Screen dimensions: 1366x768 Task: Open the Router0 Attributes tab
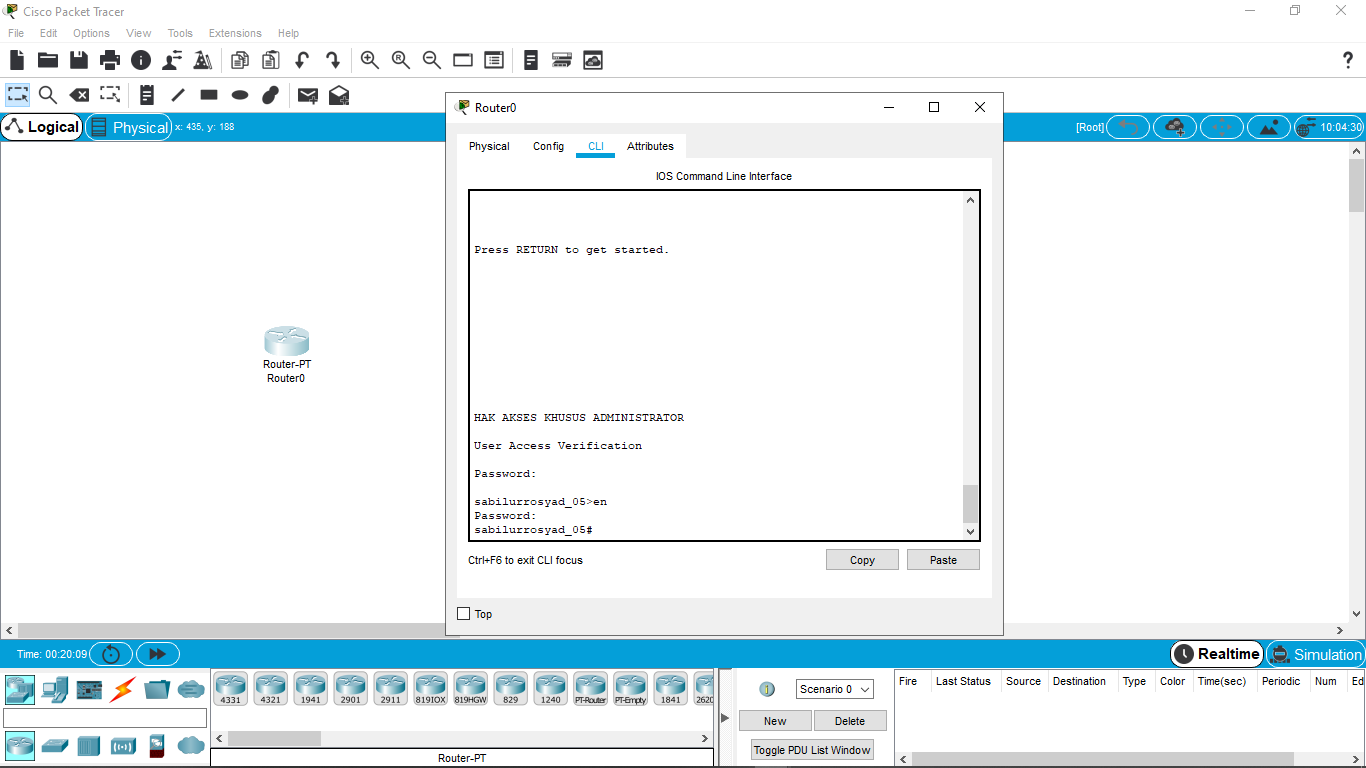[x=650, y=146]
